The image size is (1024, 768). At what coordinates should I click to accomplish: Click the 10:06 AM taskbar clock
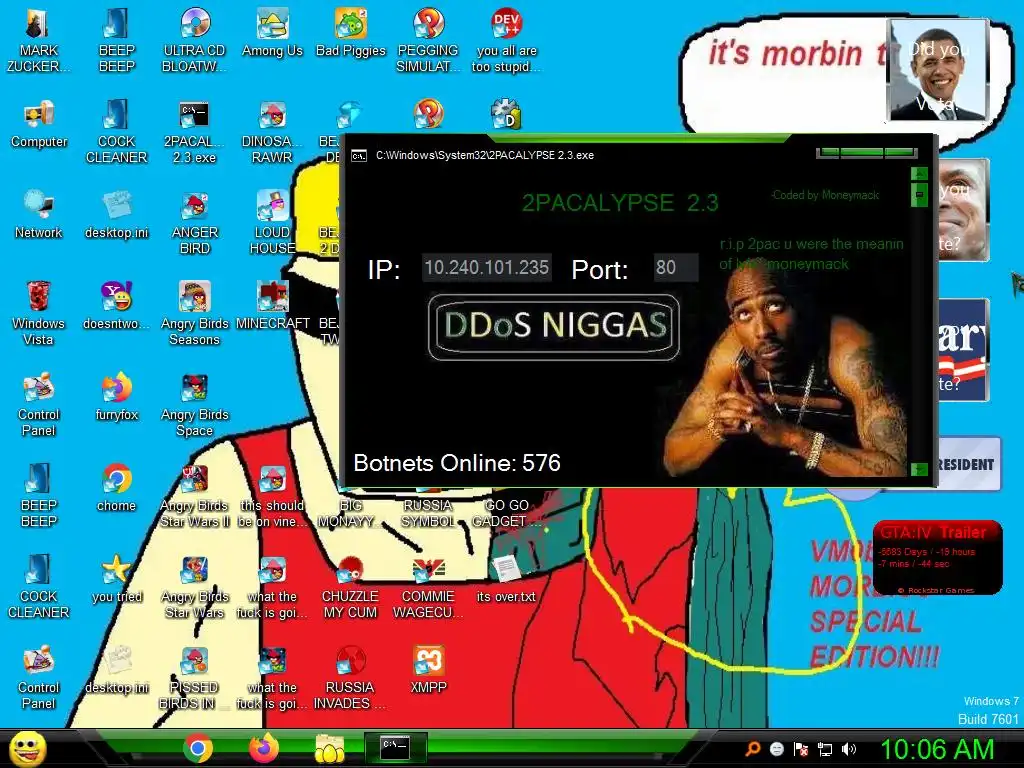pyautogui.click(x=937, y=749)
